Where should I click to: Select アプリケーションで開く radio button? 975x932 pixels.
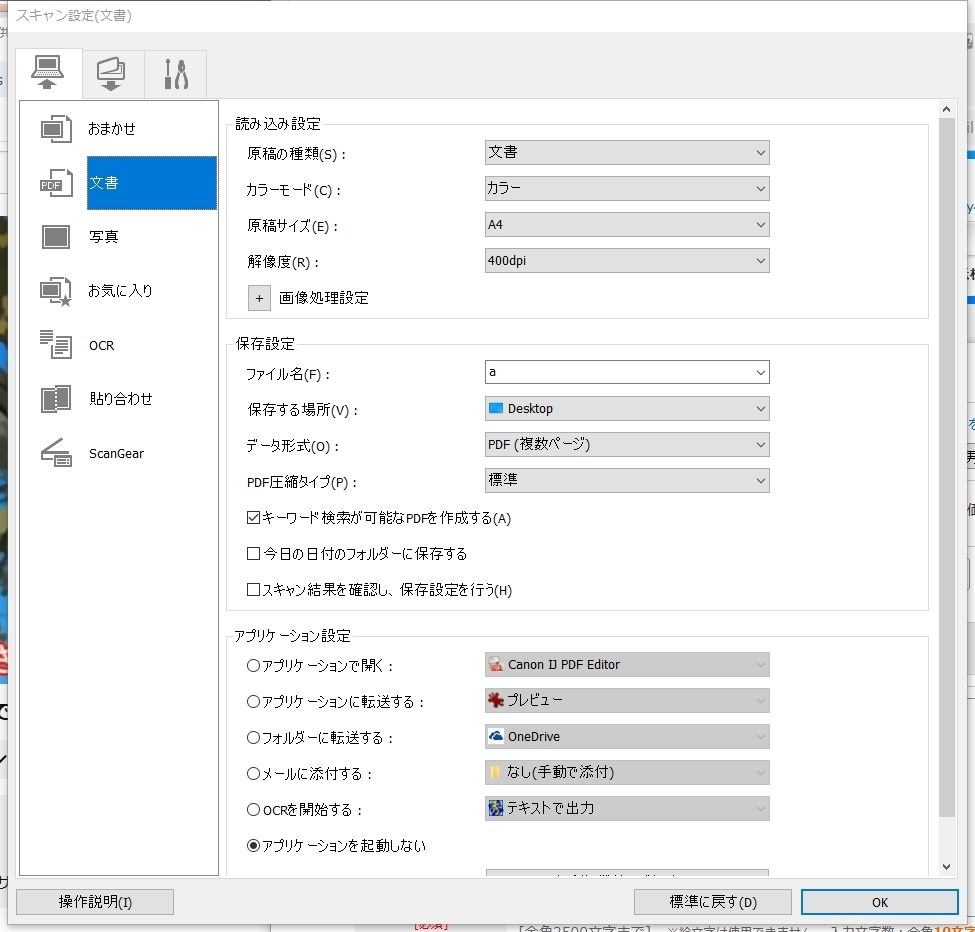pos(253,665)
